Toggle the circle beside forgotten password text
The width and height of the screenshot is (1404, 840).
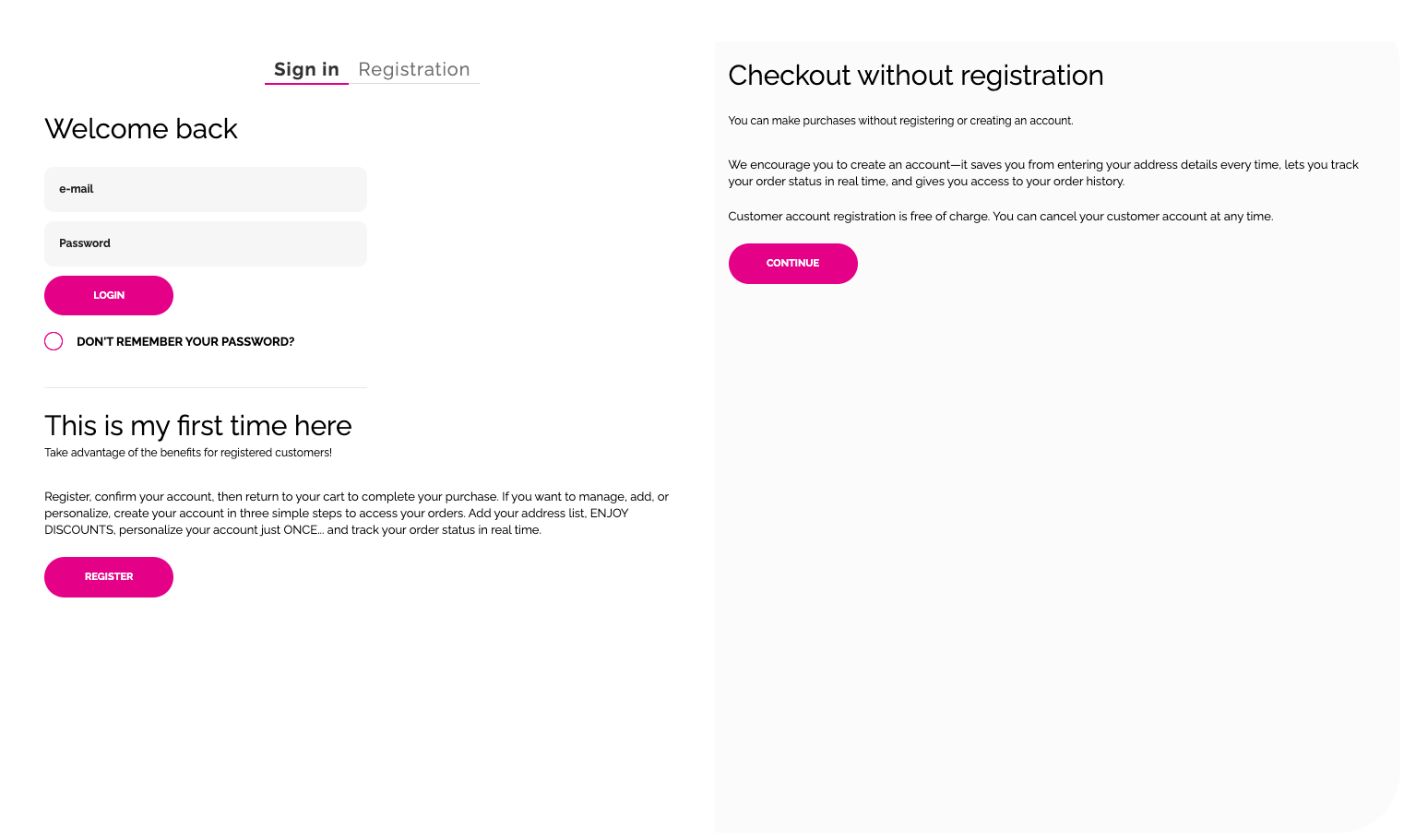54,341
